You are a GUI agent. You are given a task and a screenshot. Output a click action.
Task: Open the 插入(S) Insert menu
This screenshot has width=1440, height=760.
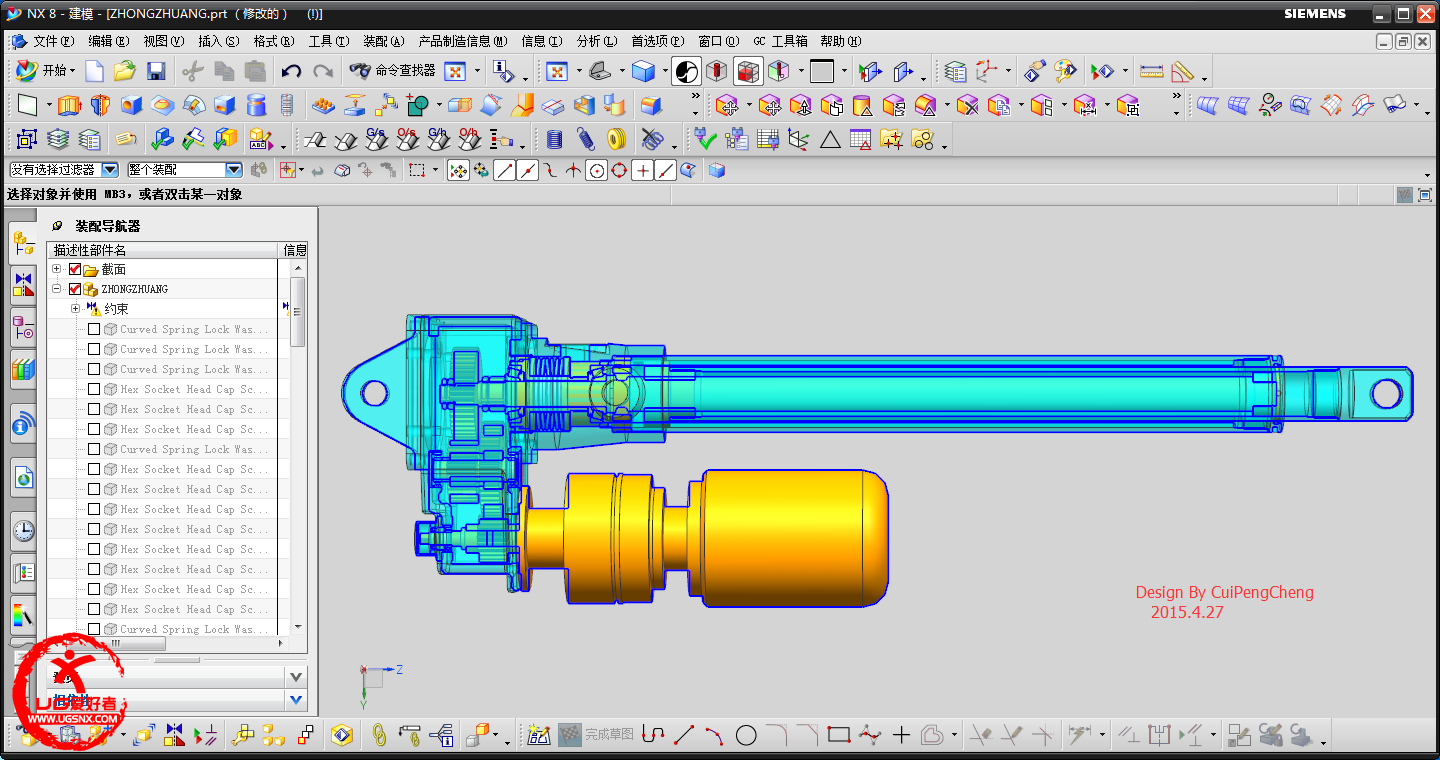[219, 41]
